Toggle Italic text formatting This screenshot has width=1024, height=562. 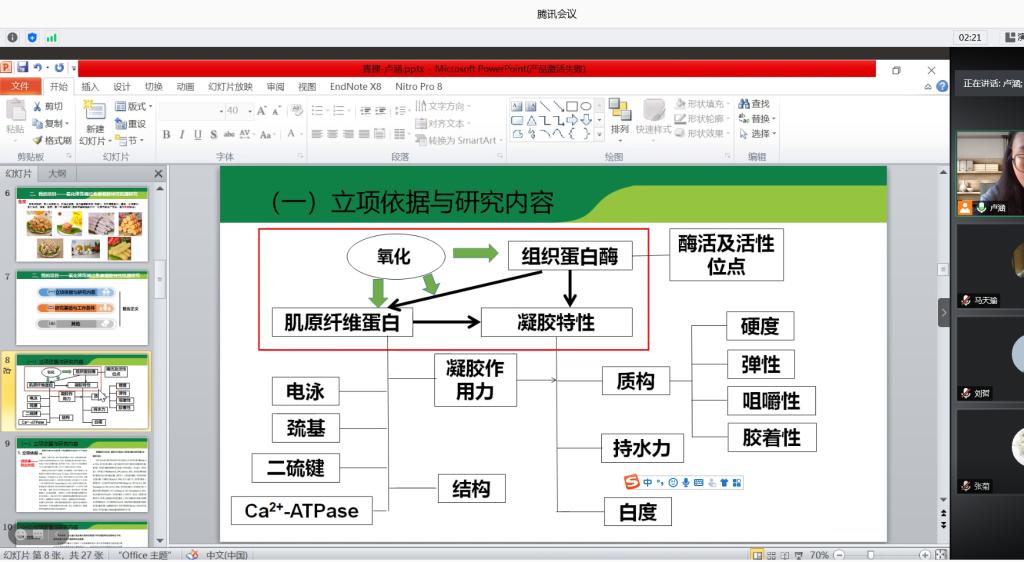click(x=182, y=135)
